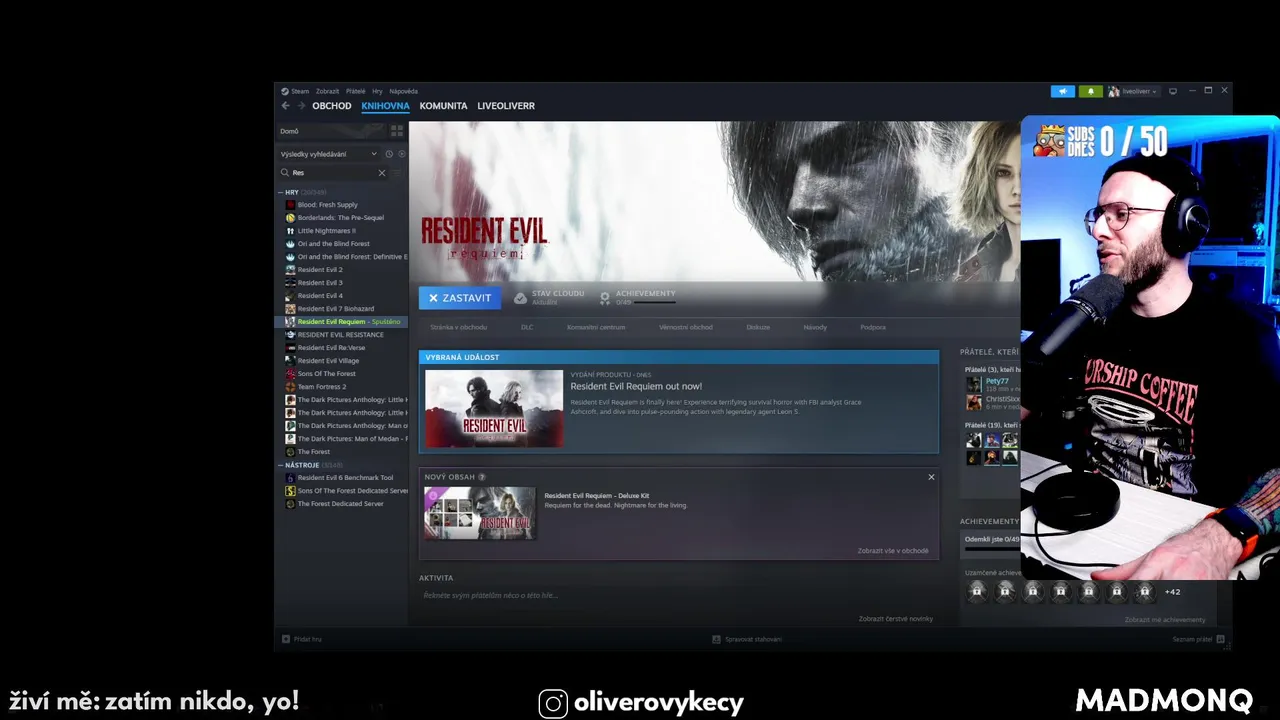
Task: Select Borderlands: The Pre-Sequel
Action: pyautogui.click(x=340, y=218)
